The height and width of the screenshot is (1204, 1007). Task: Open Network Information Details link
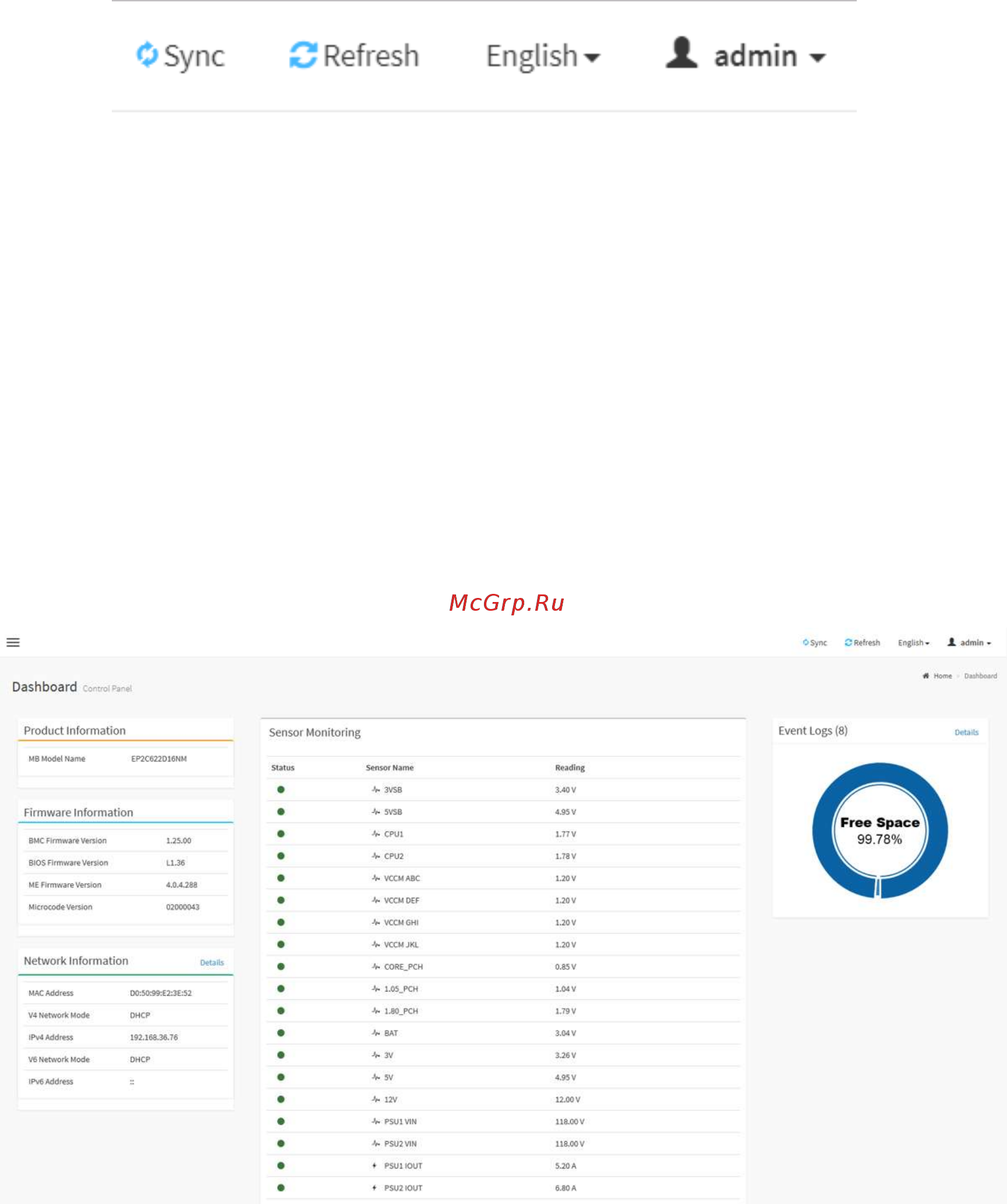click(x=212, y=962)
